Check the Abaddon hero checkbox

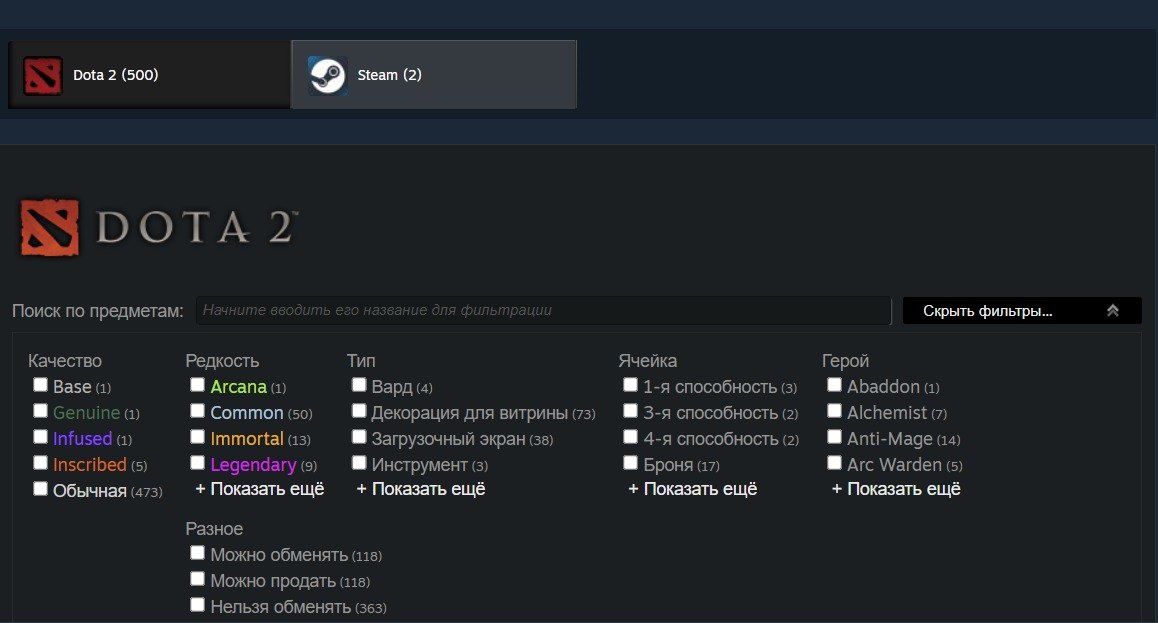834,385
